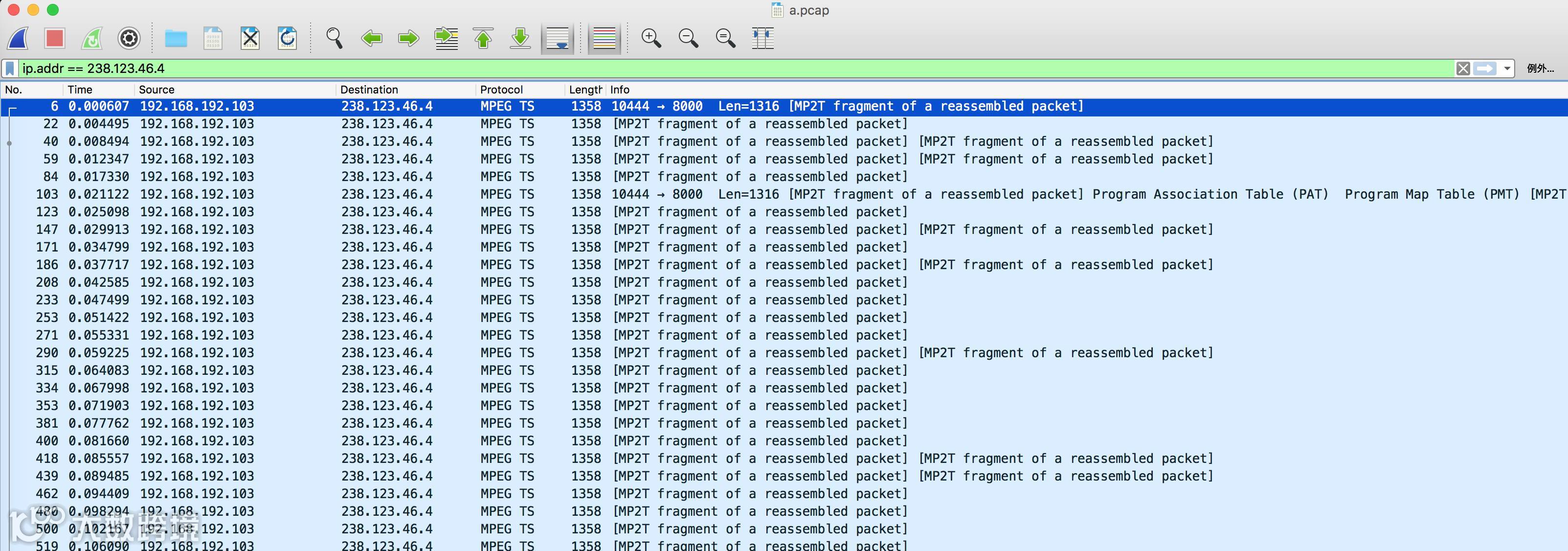This screenshot has width=1568, height=551.
Task: Start capture with shark fin icon
Action: click(x=18, y=38)
